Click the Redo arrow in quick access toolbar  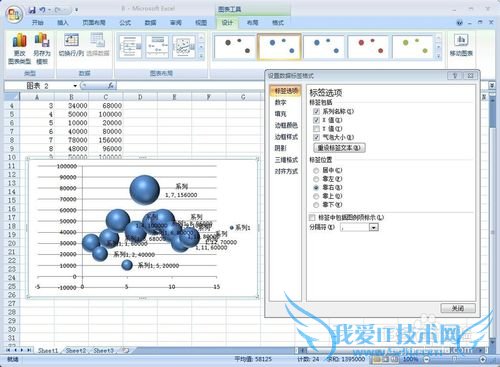[x=58, y=10]
